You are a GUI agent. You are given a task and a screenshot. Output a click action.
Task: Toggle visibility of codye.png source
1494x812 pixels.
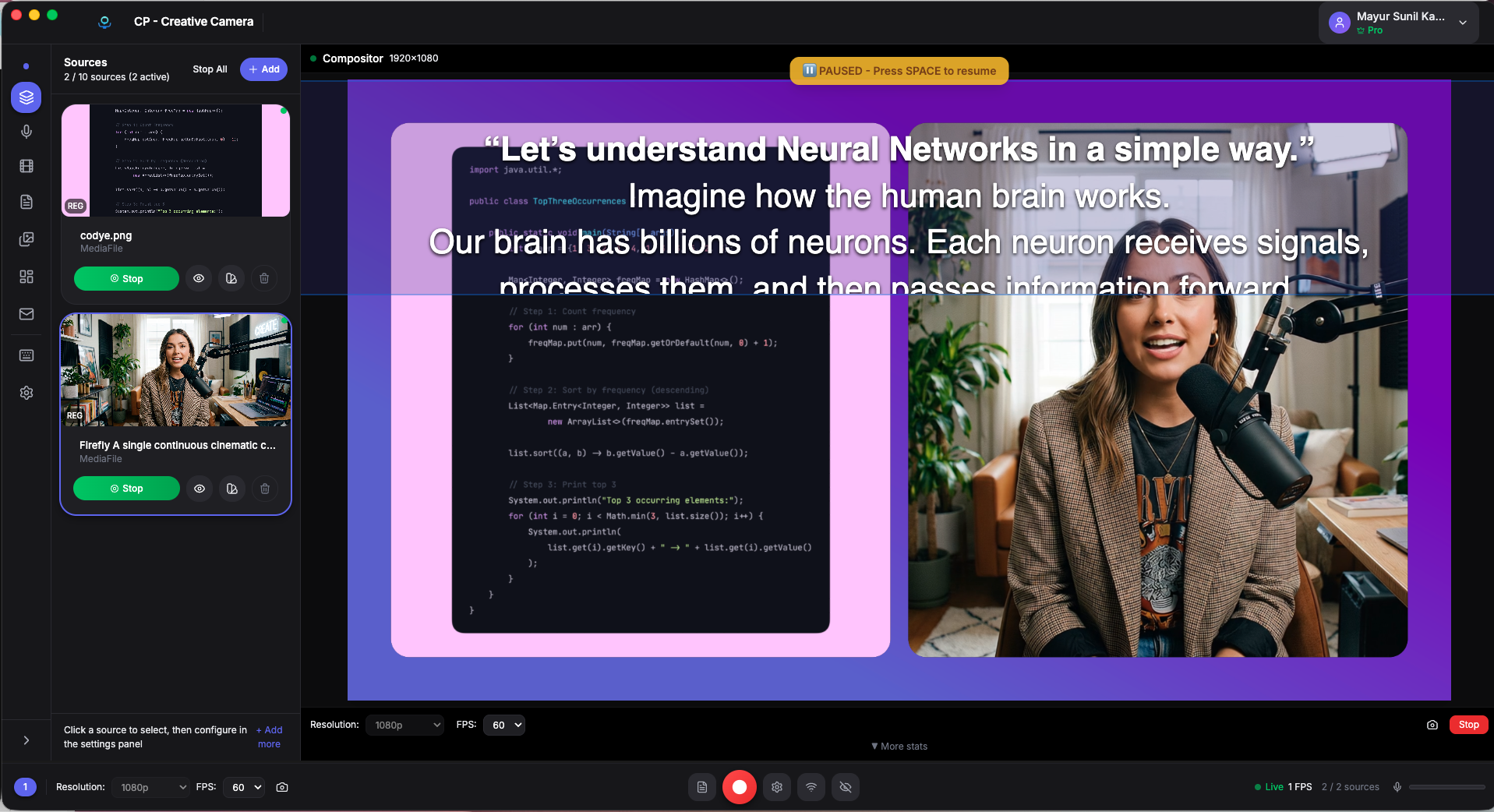pos(198,278)
